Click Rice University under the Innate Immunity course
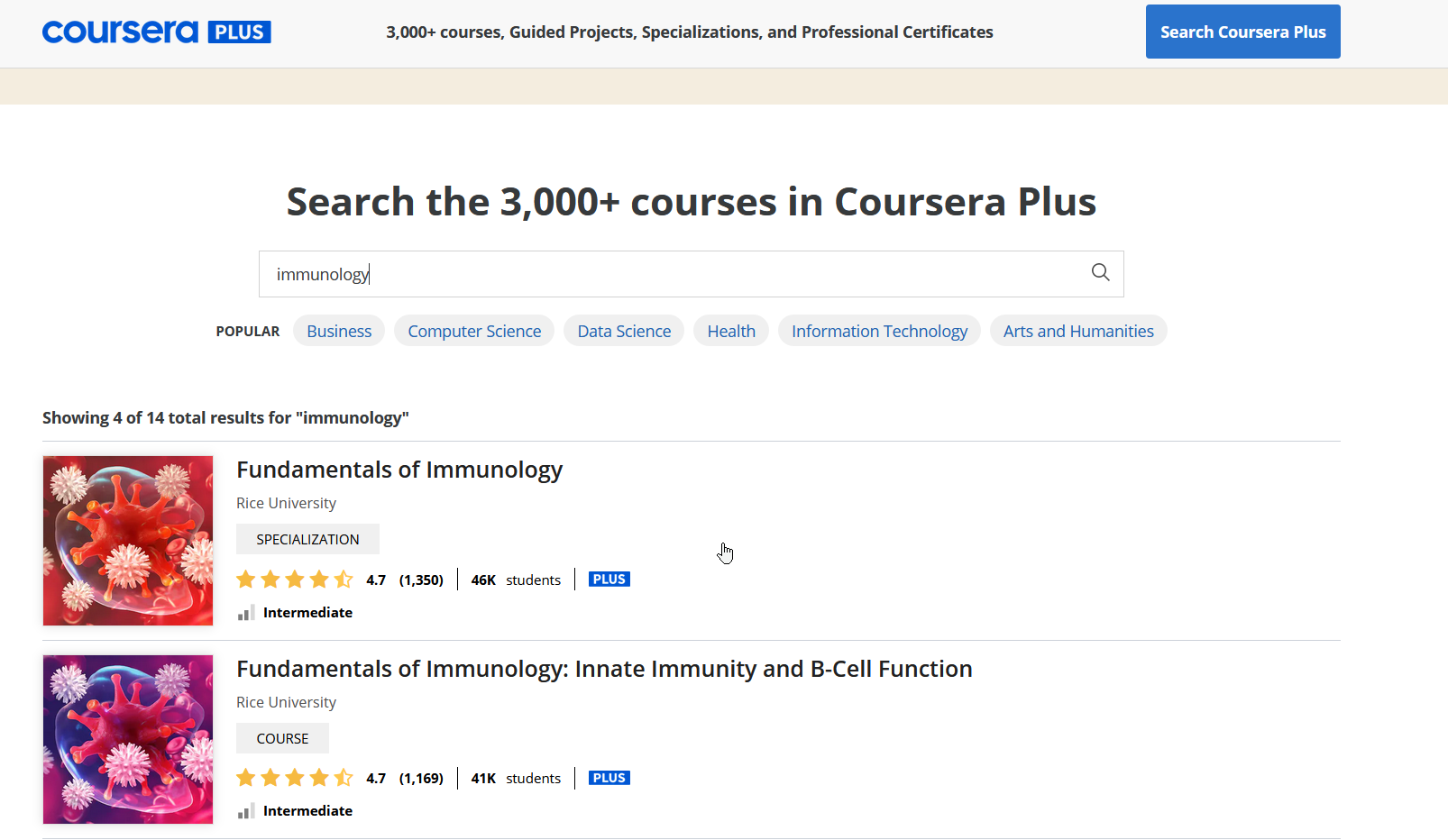The height and width of the screenshot is (840, 1448). 286,702
